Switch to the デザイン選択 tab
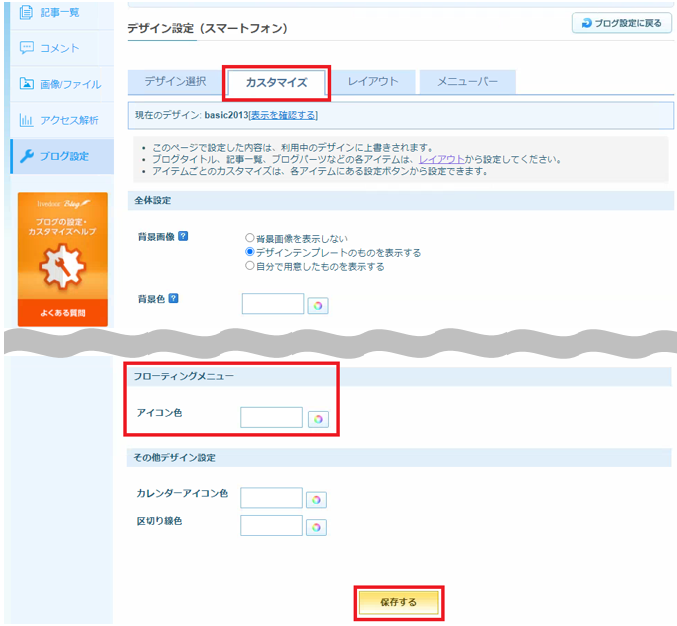 coord(175,82)
